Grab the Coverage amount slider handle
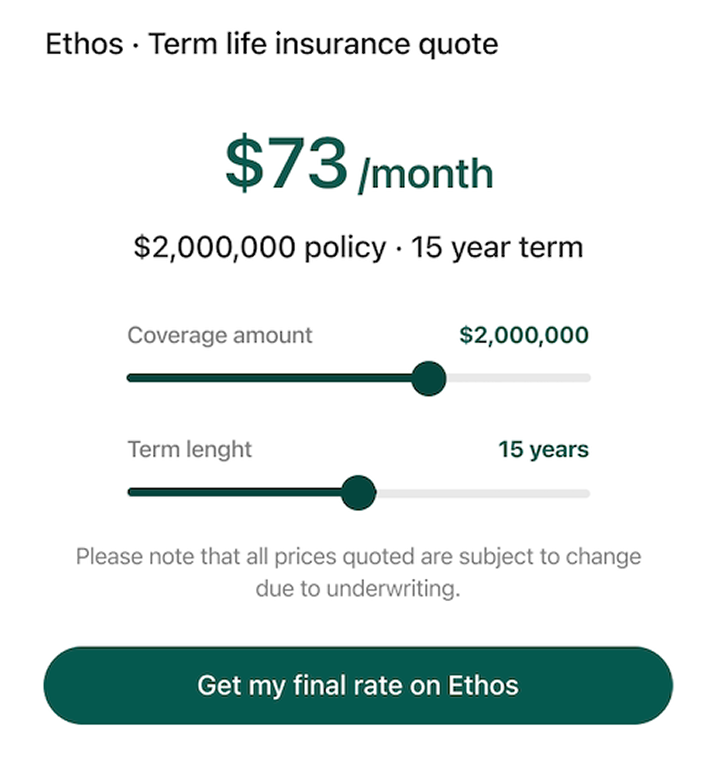This screenshot has height=767, width=706. click(429, 378)
